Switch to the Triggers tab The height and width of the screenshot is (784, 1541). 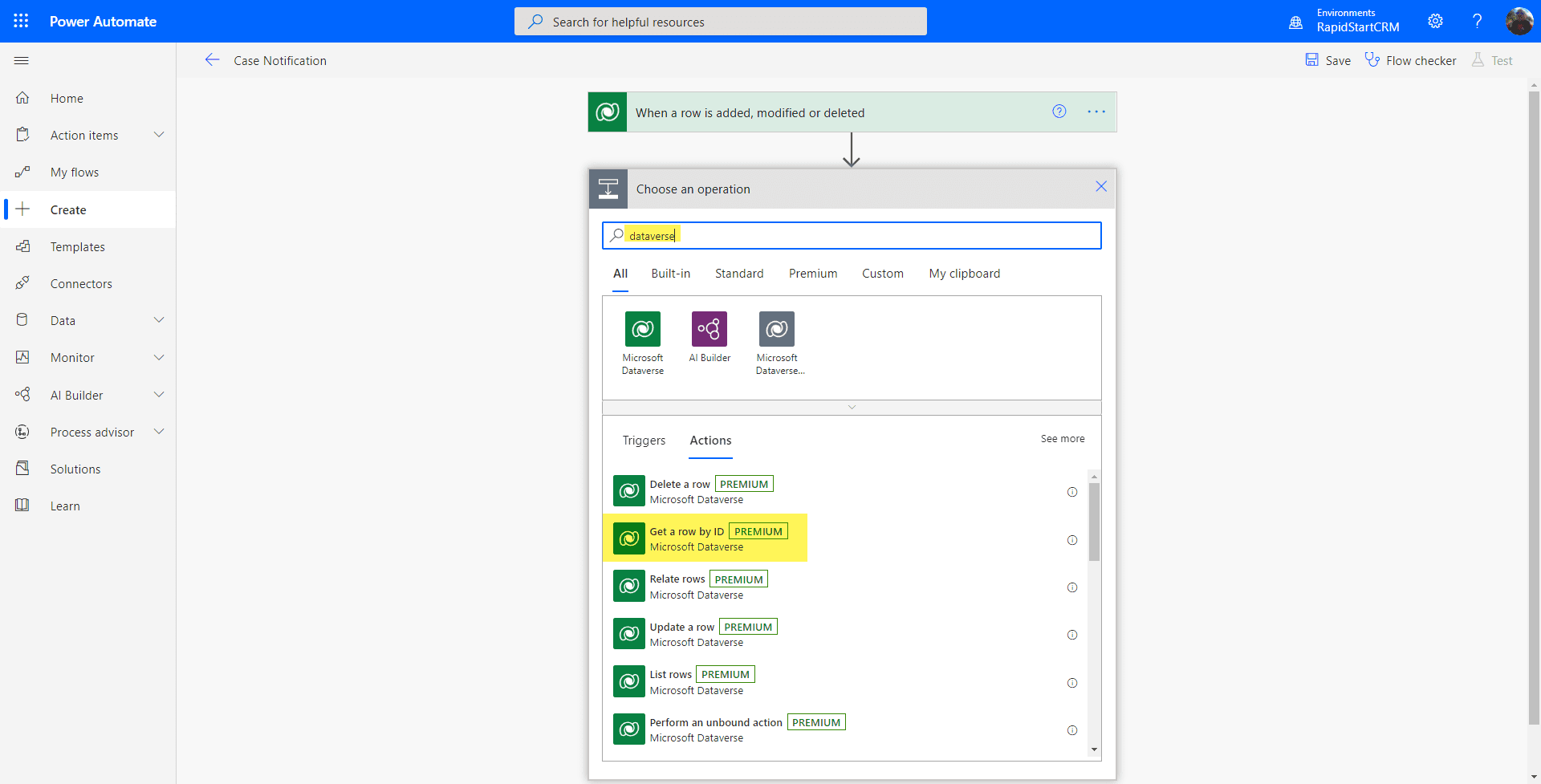(x=644, y=440)
